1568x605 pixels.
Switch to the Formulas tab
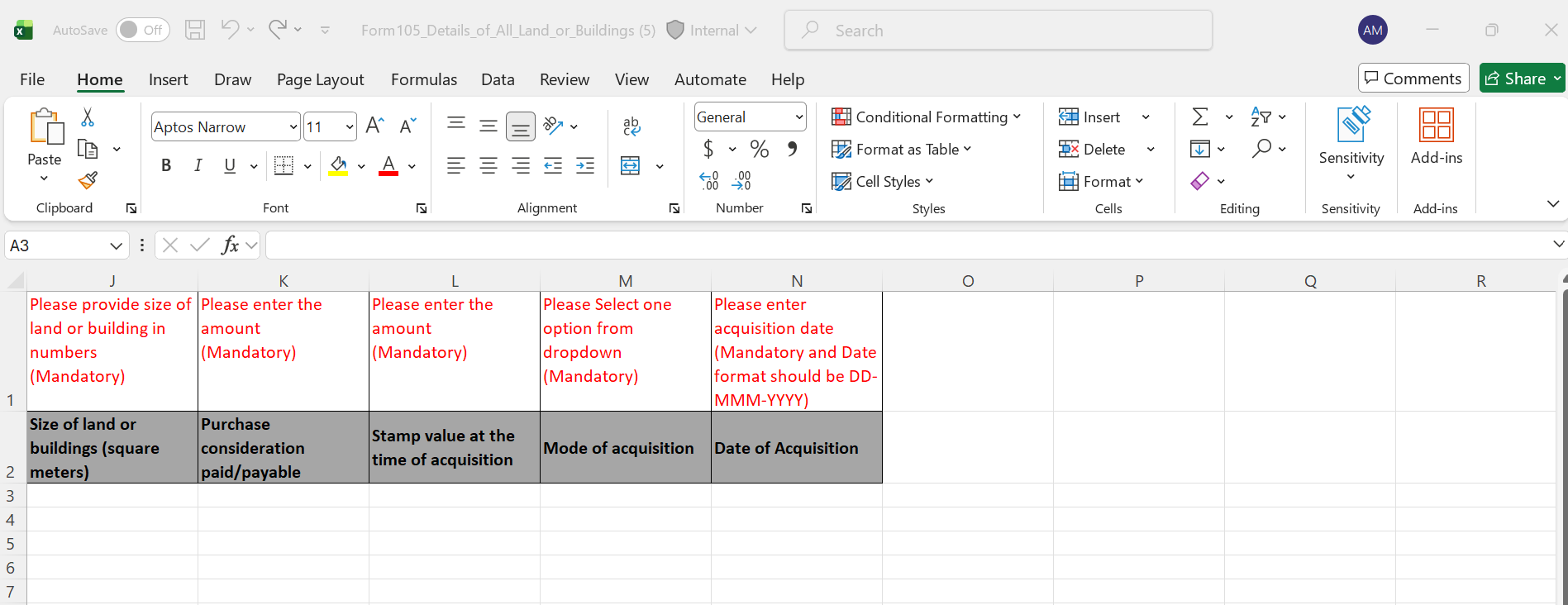[x=424, y=79]
